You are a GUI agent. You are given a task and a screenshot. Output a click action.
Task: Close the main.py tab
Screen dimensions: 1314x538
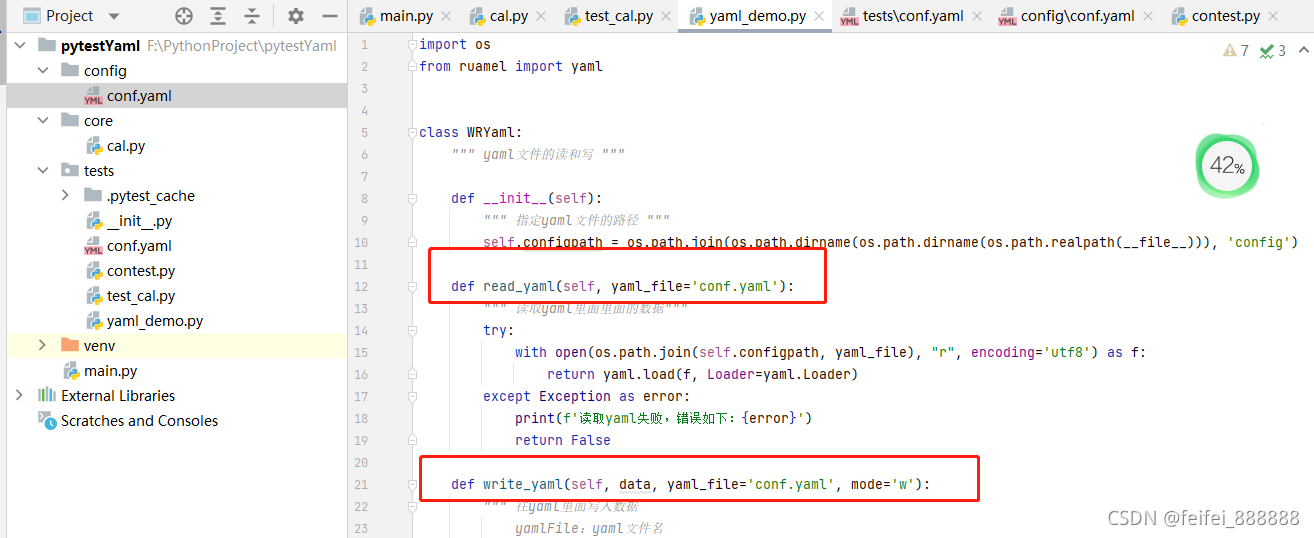(446, 17)
